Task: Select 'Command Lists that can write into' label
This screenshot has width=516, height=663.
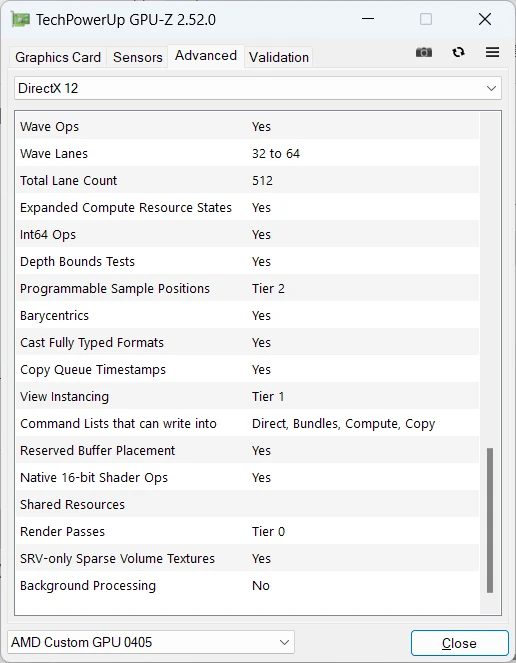Action: click(118, 424)
